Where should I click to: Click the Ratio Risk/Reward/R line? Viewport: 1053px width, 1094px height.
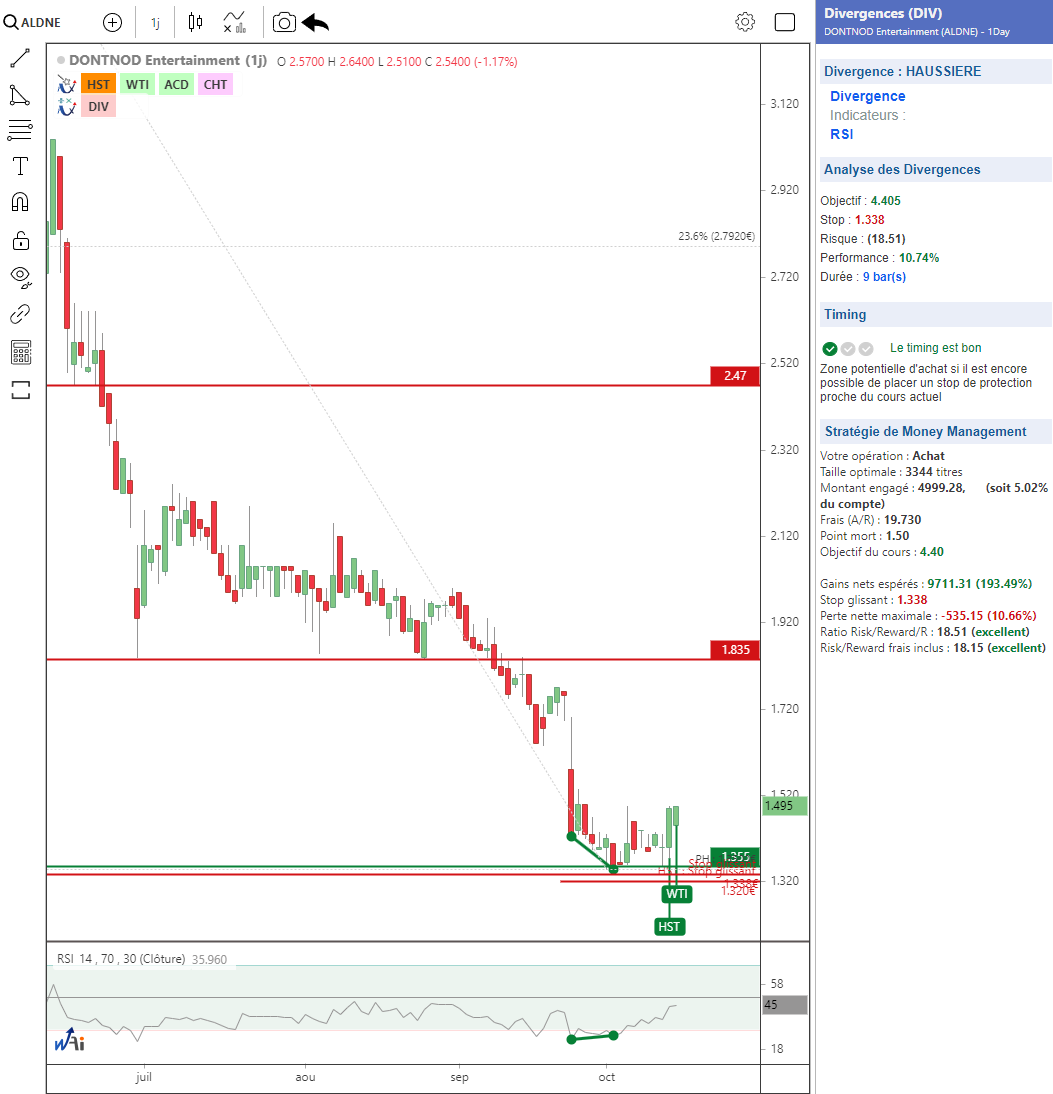click(x=925, y=632)
